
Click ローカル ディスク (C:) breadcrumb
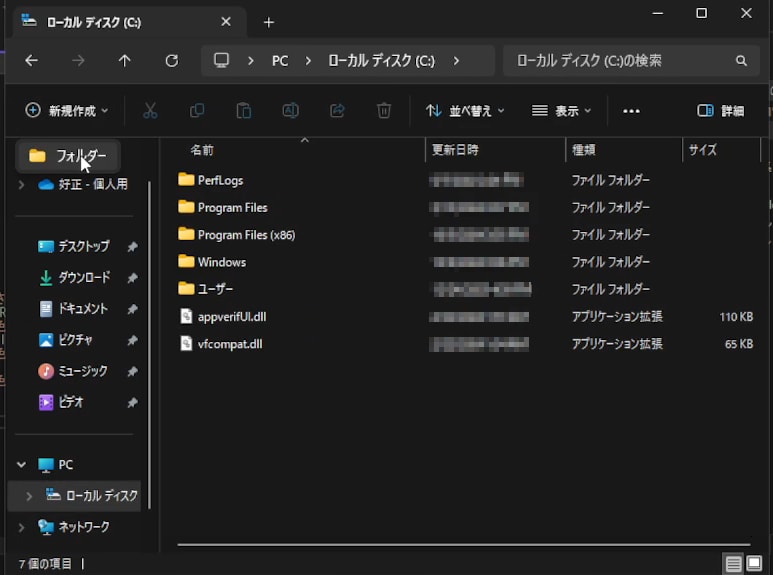click(382, 61)
